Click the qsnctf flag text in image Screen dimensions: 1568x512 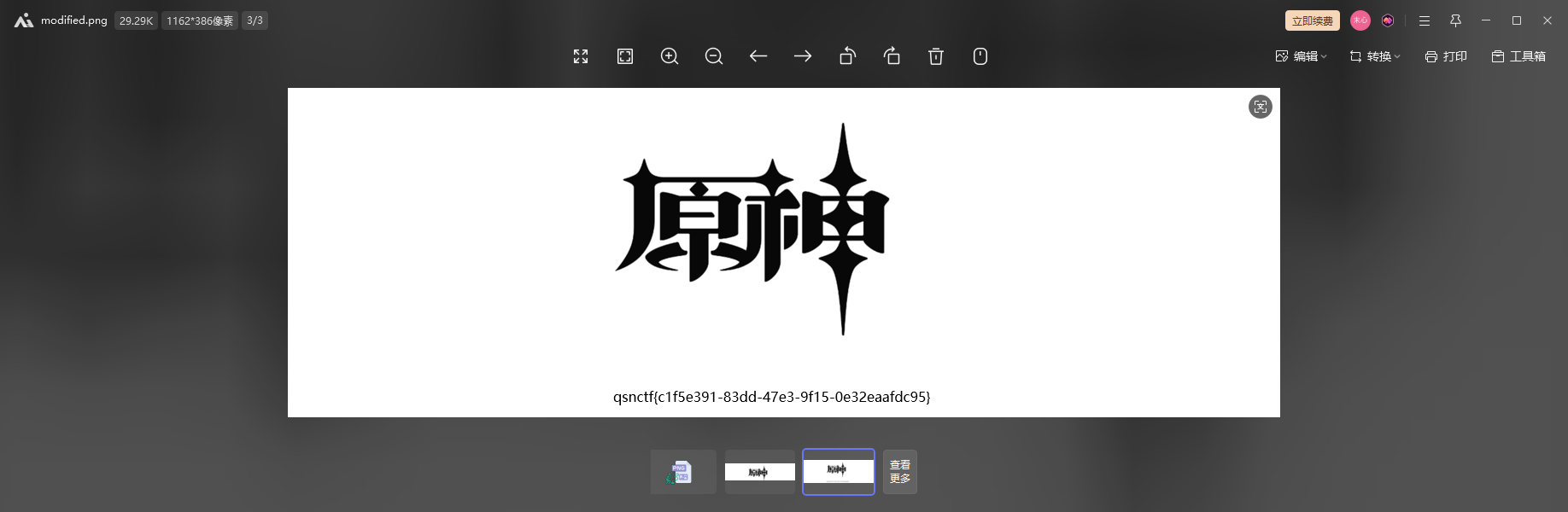pyautogui.click(x=772, y=397)
